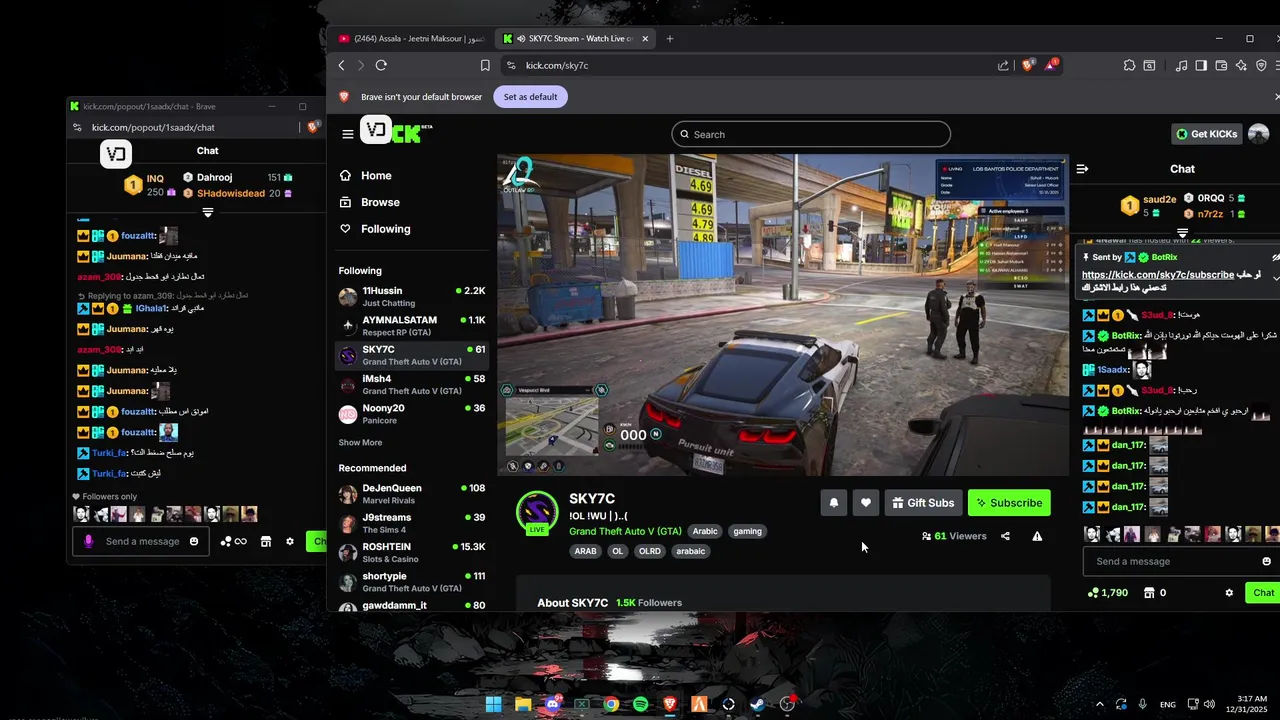Viewport: 1280px width, 720px height.
Task: Open a new browser tab
Action: (670, 39)
